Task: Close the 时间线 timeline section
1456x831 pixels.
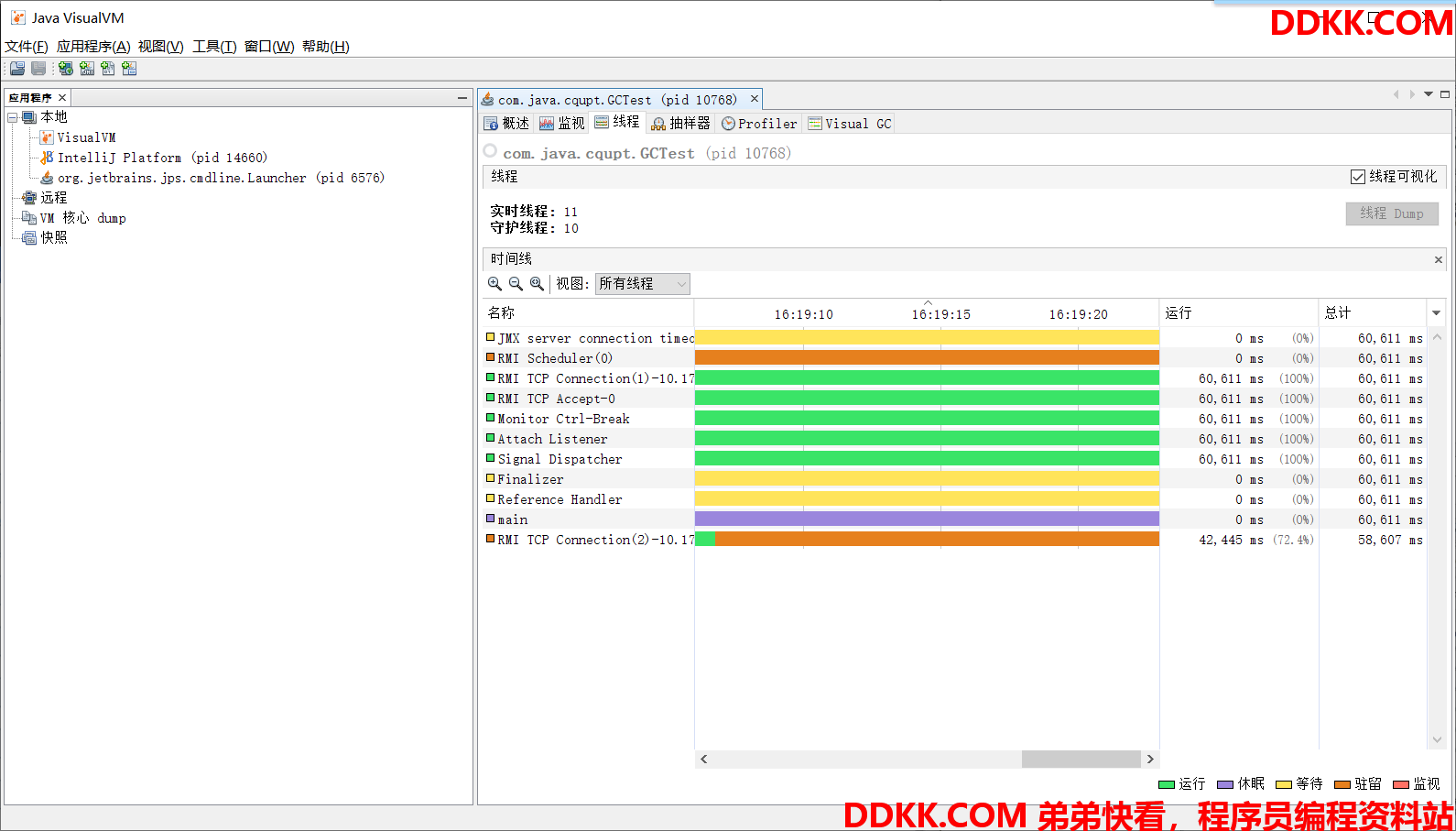Action: point(1438,260)
